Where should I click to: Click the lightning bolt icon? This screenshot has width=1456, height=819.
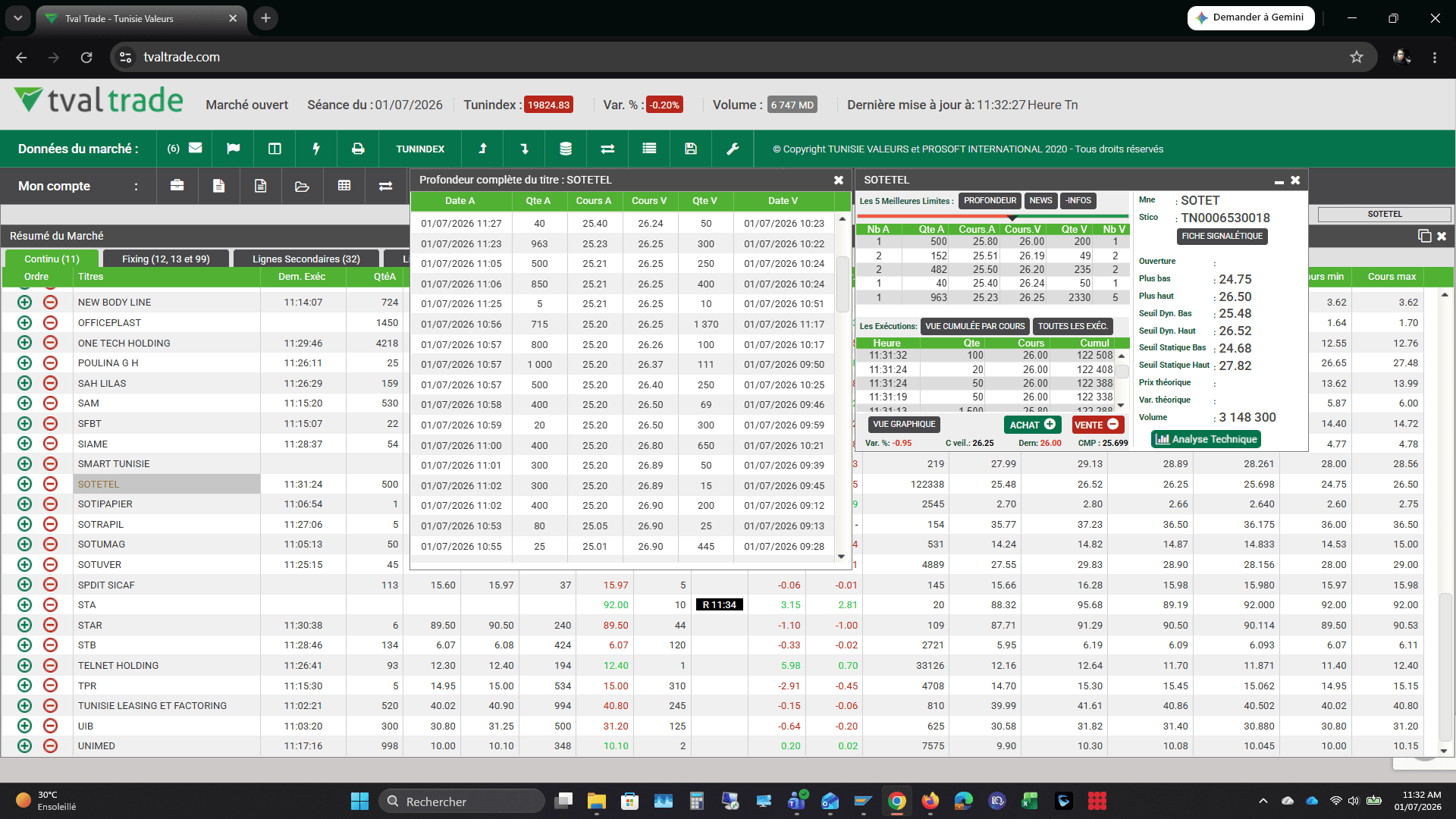316,149
